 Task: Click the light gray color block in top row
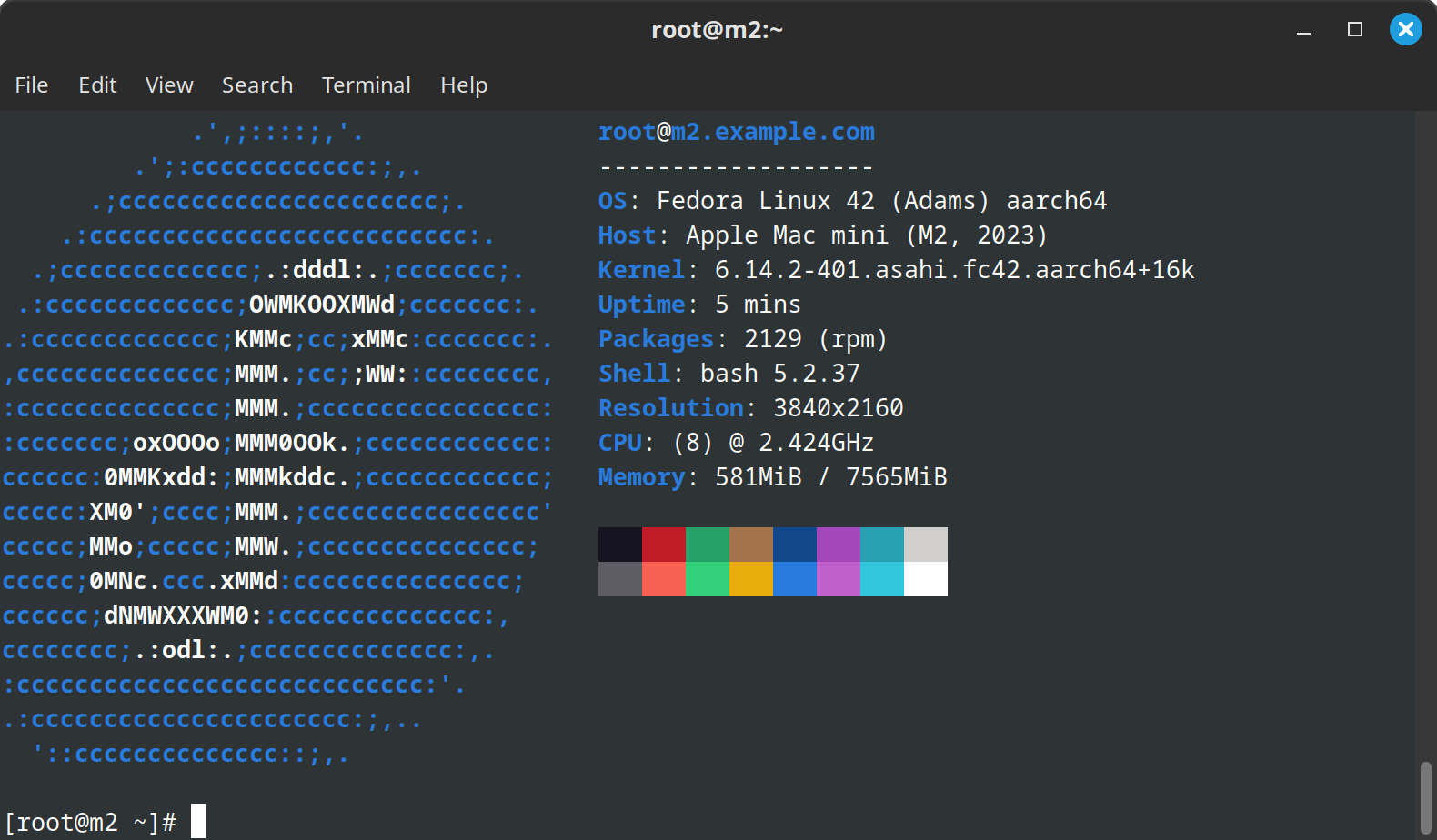[926, 545]
